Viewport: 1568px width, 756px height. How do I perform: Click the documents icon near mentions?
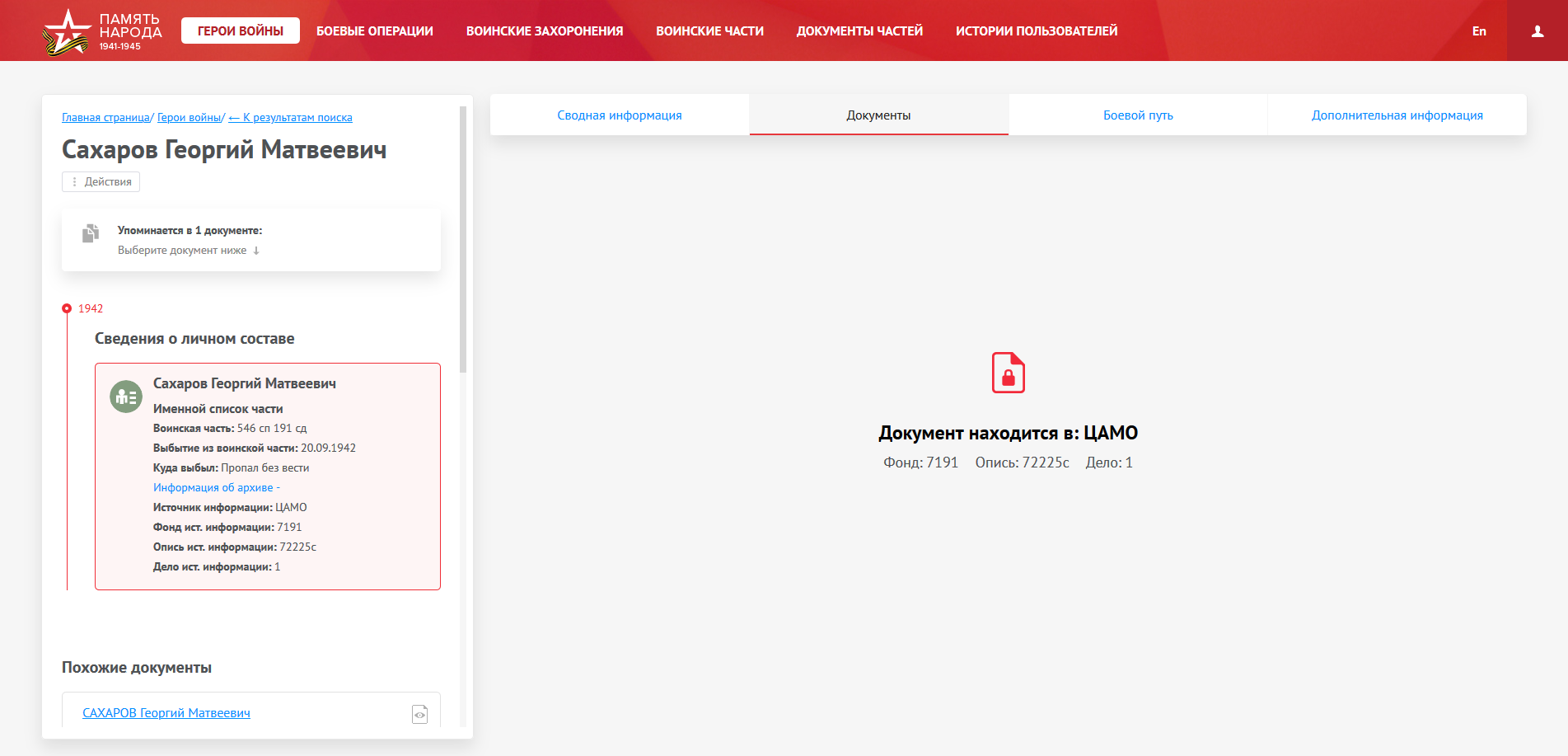[91, 233]
